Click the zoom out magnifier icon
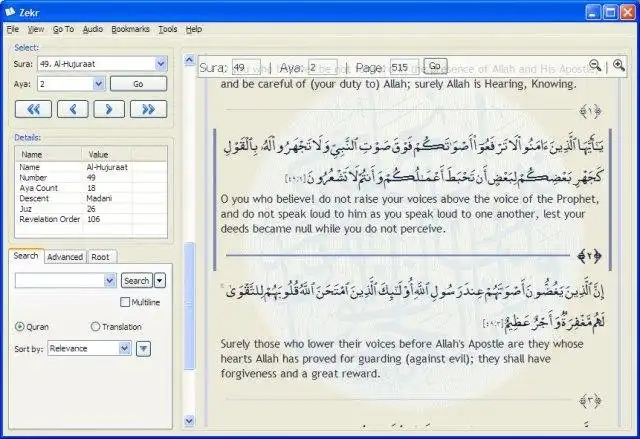This screenshot has width=640, height=439. (595, 65)
